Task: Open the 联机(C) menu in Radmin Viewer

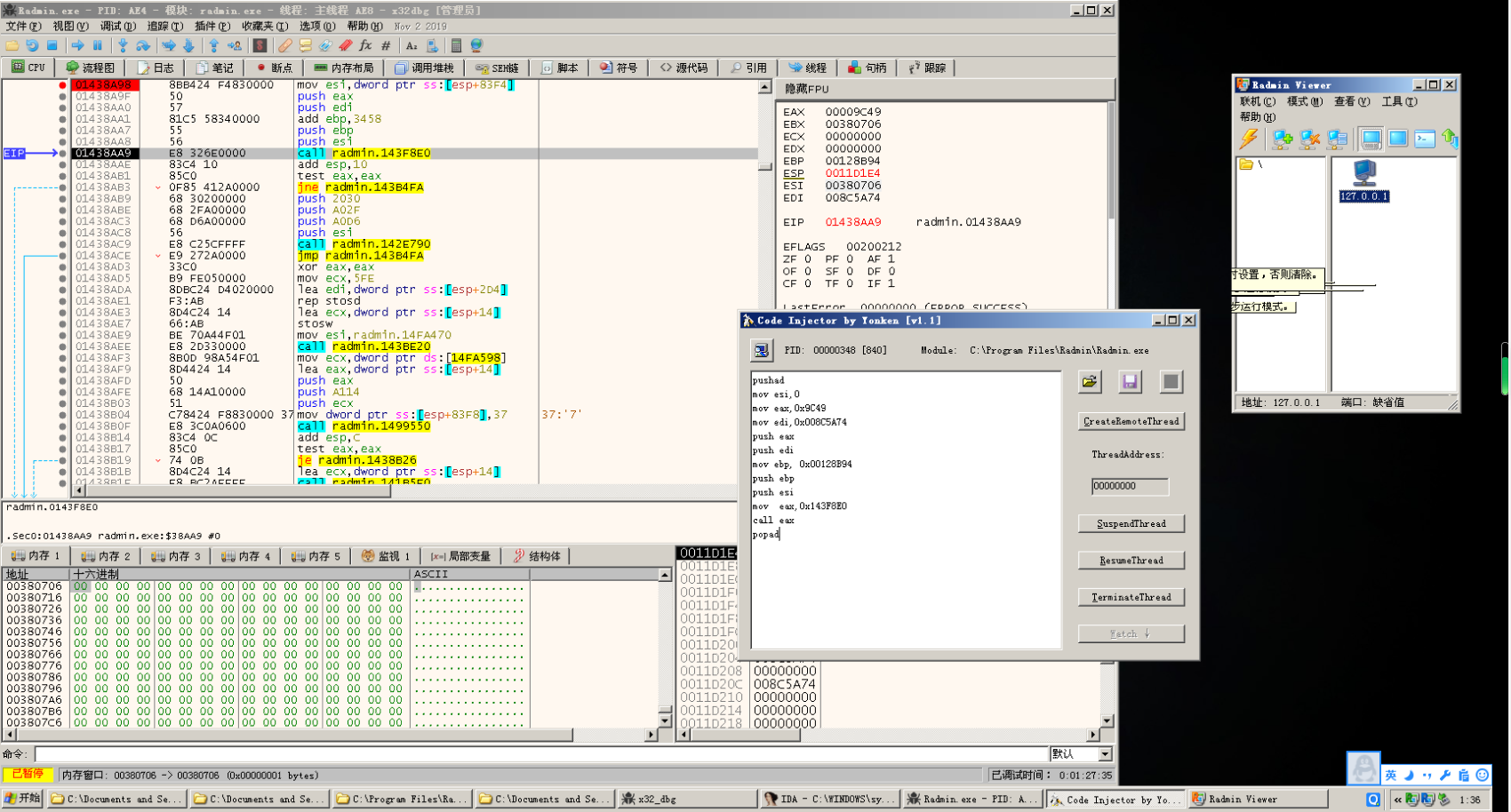Action: click(1257, 101)
